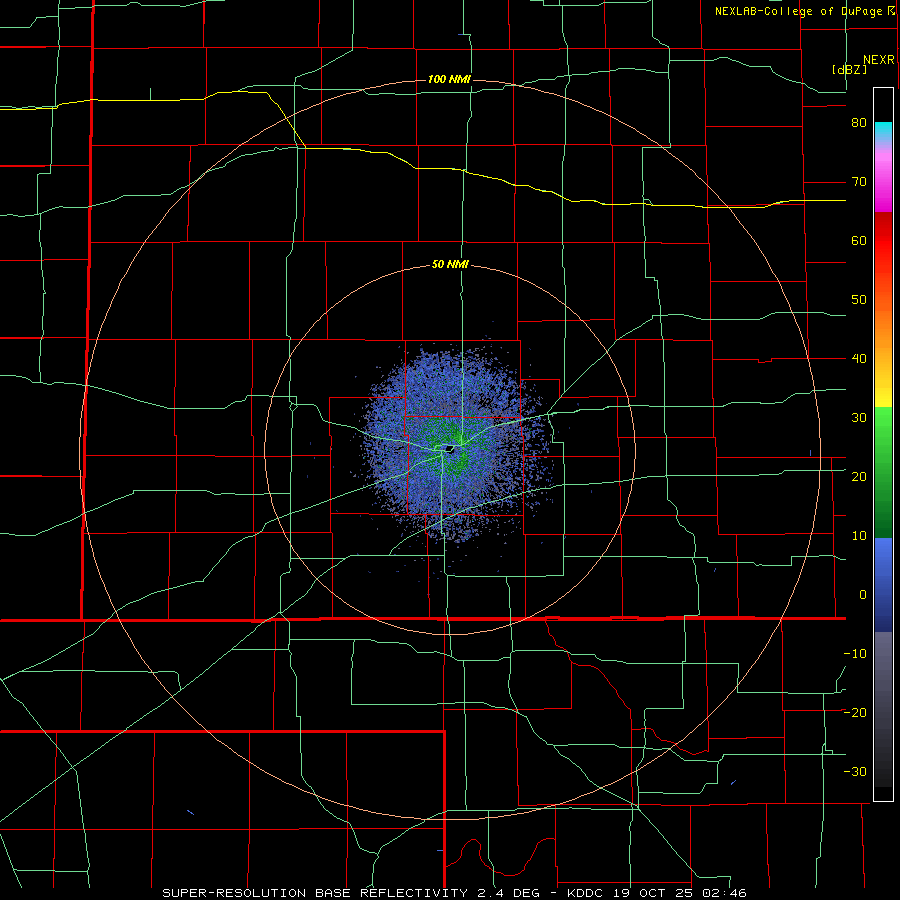Click the [dBZ] units label
Screen dimensions: 900x900
[x=849, y=70]
